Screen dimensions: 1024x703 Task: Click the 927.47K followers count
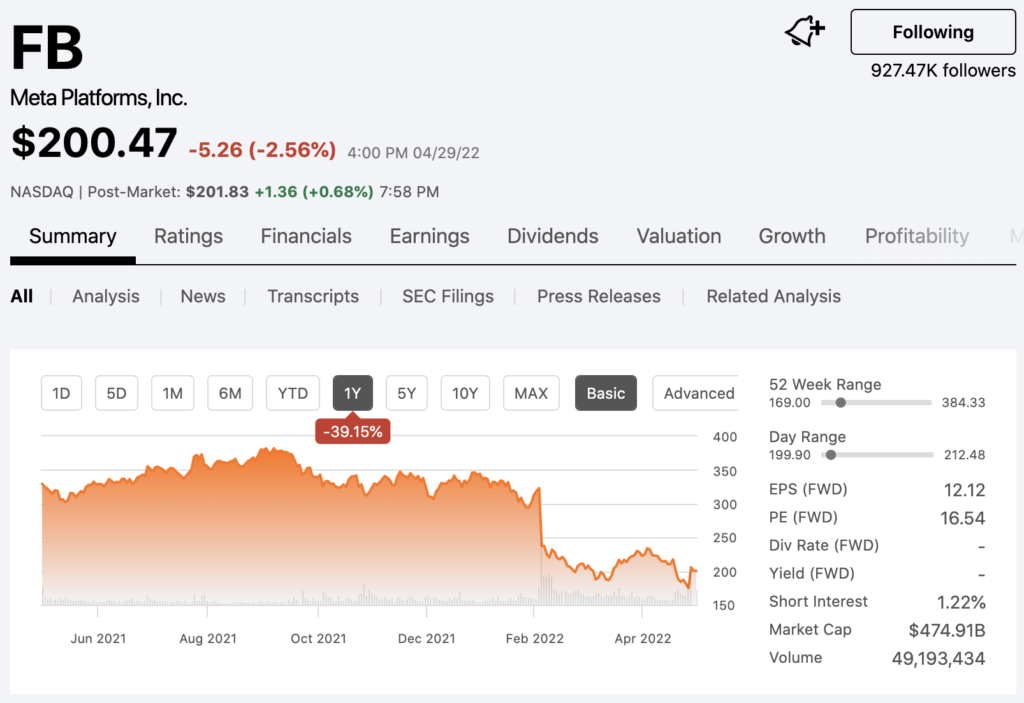943,71
